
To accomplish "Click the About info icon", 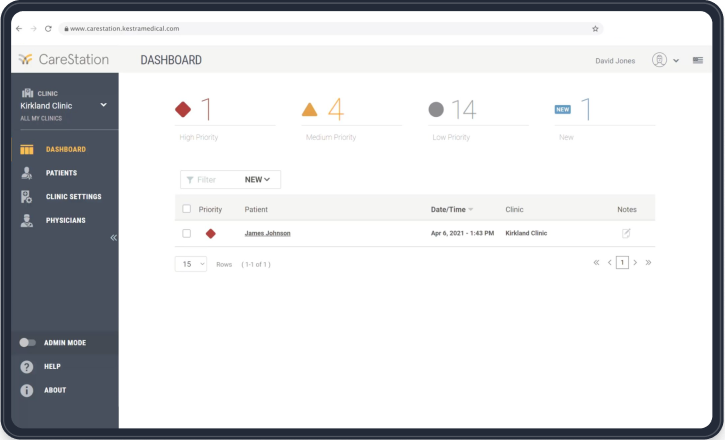I will coord(27,390).
